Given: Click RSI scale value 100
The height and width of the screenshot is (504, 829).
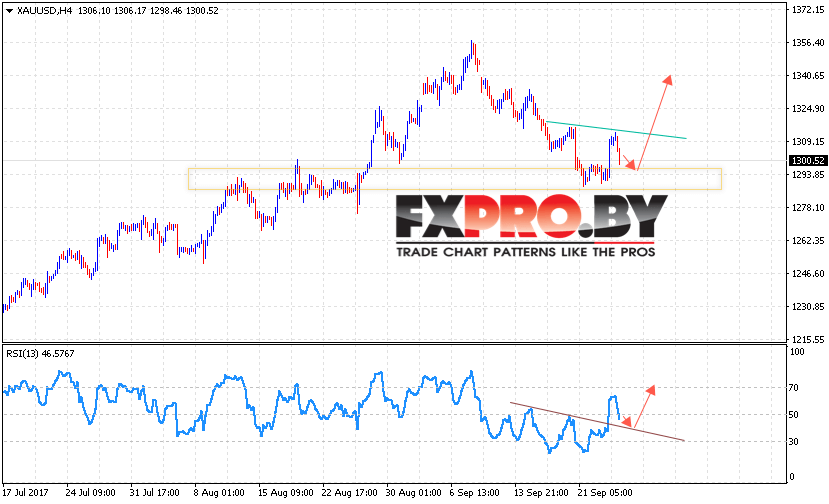Looking at the screenshot, I should click(797, 352).
